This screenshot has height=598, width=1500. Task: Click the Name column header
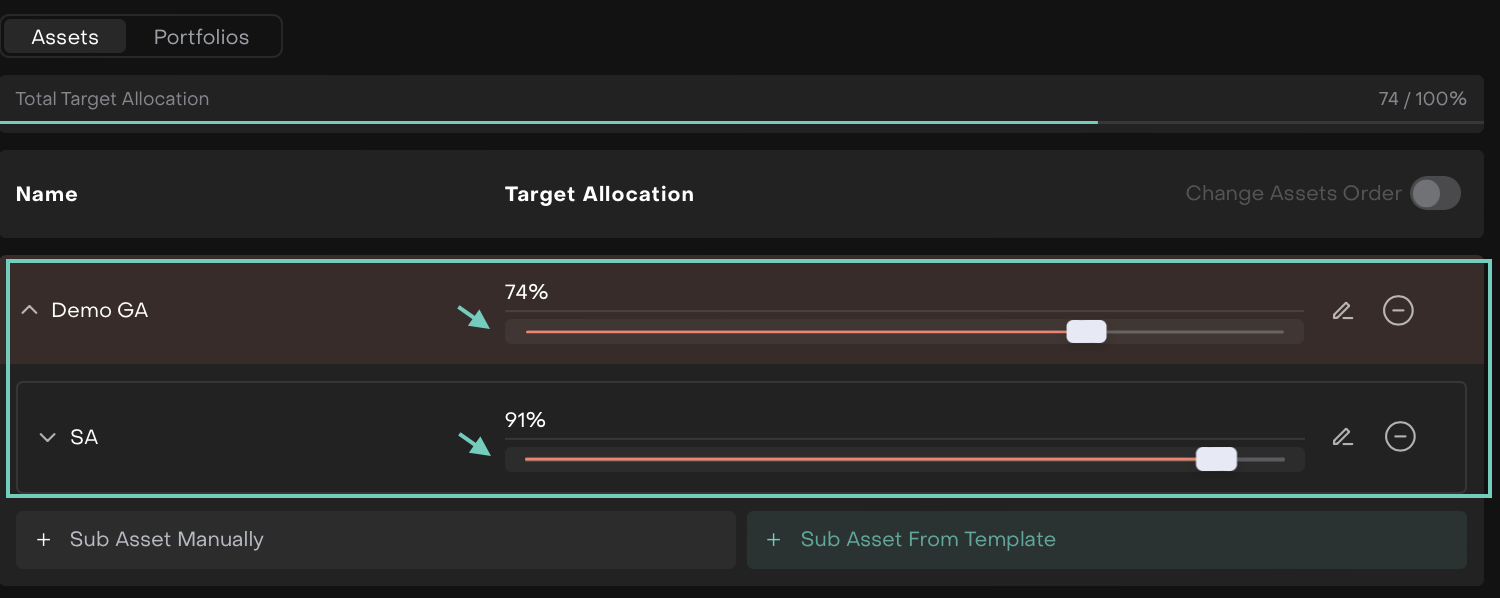pos(47,194)
